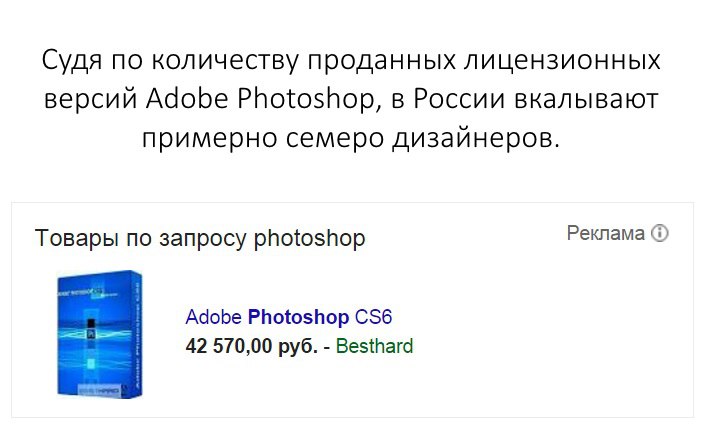This screenshot has width=701, height=430.
Task: Click the bold word Photoshop in the link
Action: tap(298, 318)
